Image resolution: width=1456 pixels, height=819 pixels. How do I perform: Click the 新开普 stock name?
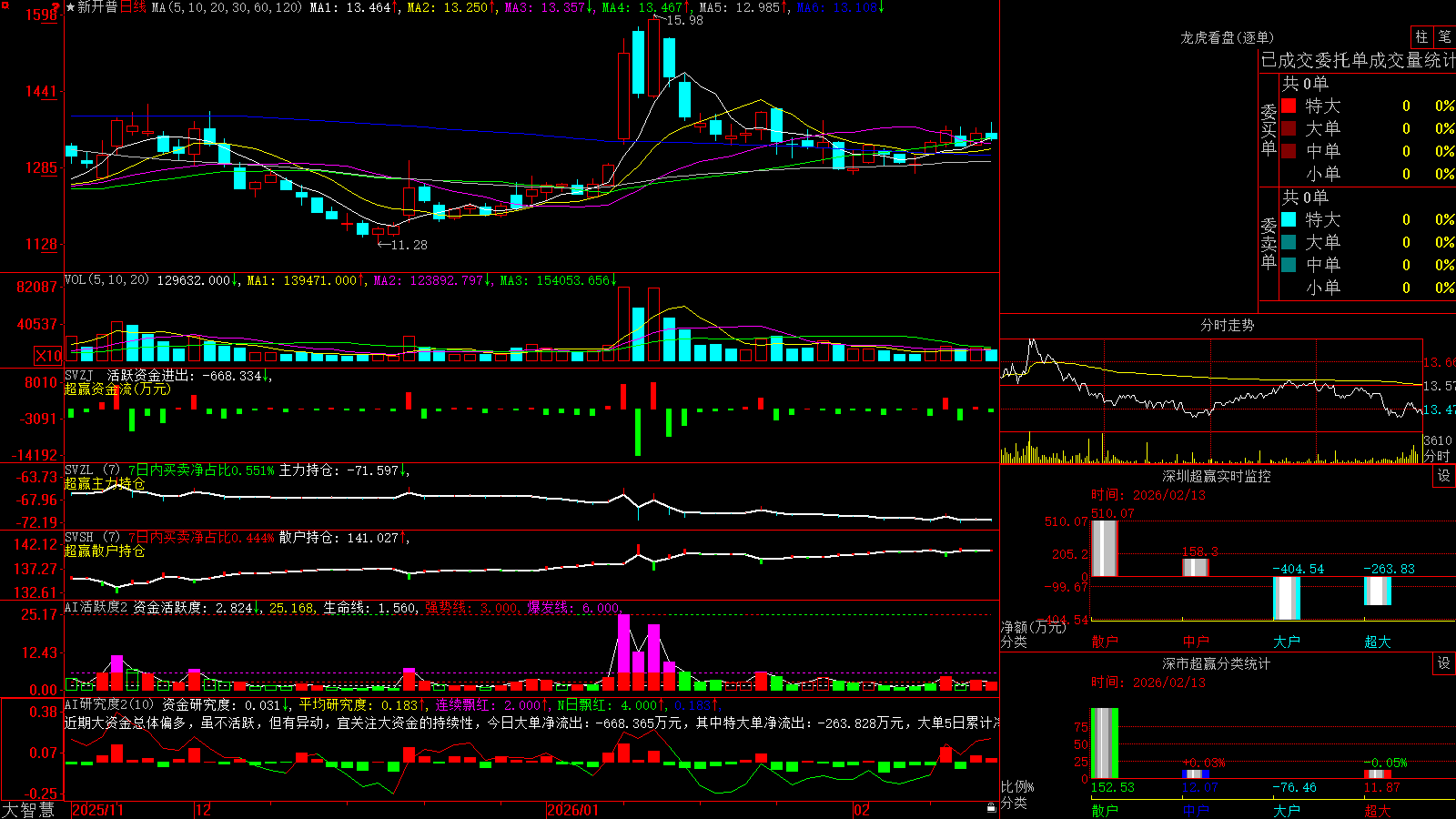pyautogui.click(x=97, y=7)
